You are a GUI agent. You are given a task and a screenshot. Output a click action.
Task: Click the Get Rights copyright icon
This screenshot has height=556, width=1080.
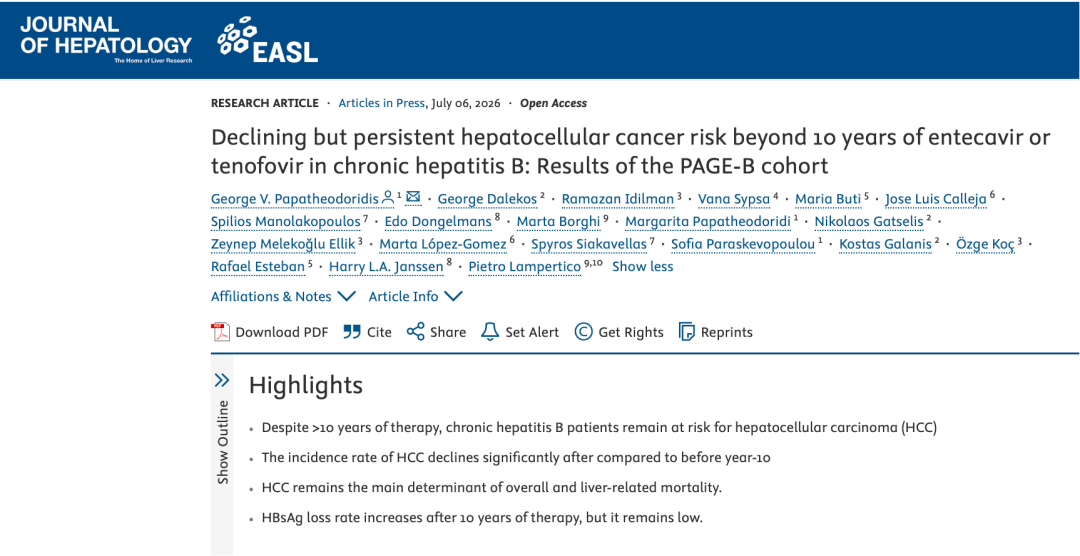click(x=583, y=332)
